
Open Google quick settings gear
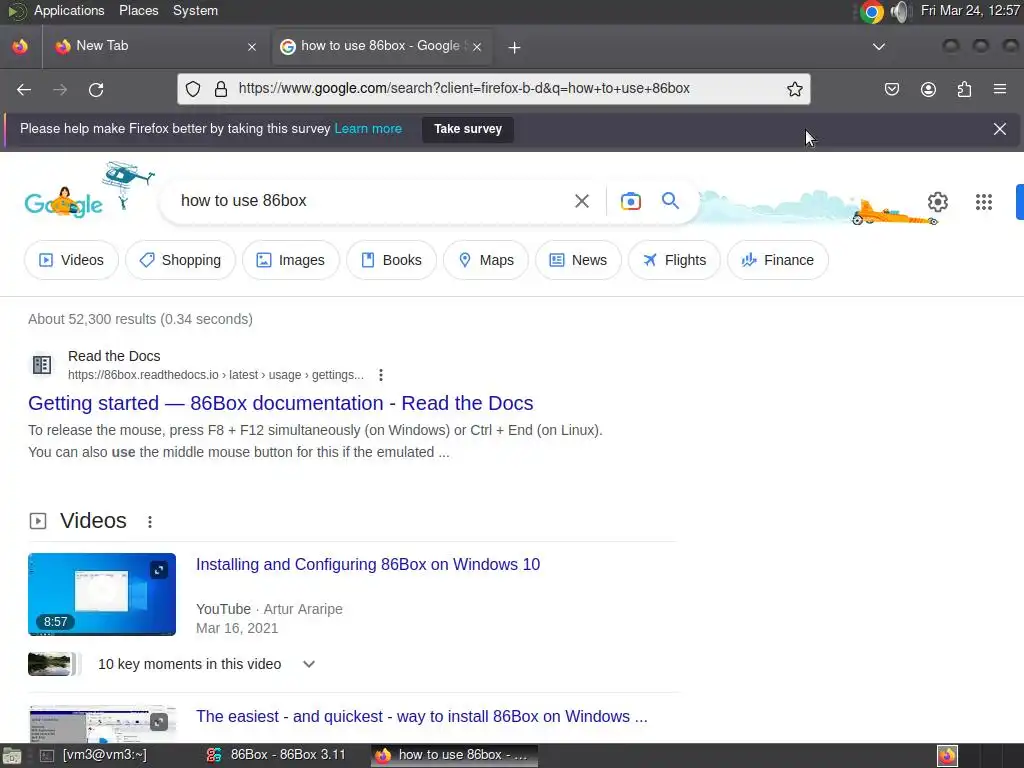[937, 202]
